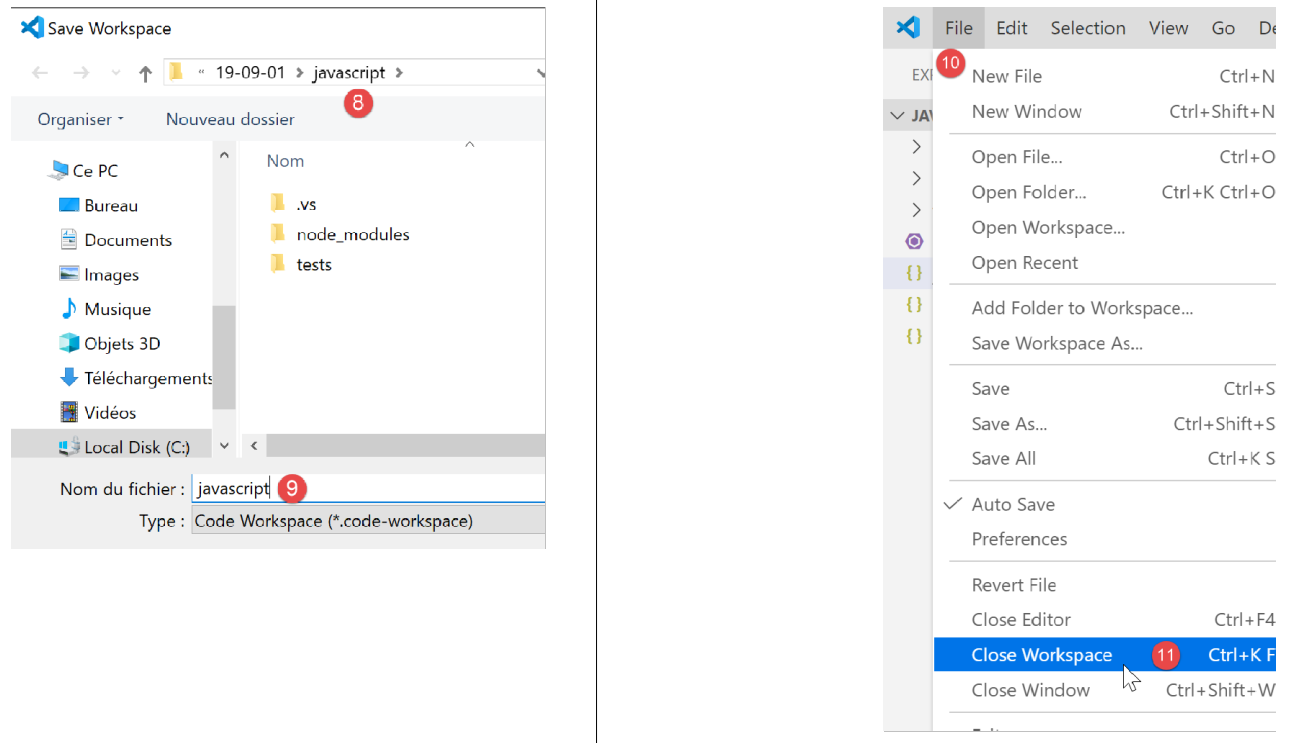Screen dimensions: 1295x743
Task: Open the Organiser dropdown
Action: pyautogui.click(x=80, y=119)
